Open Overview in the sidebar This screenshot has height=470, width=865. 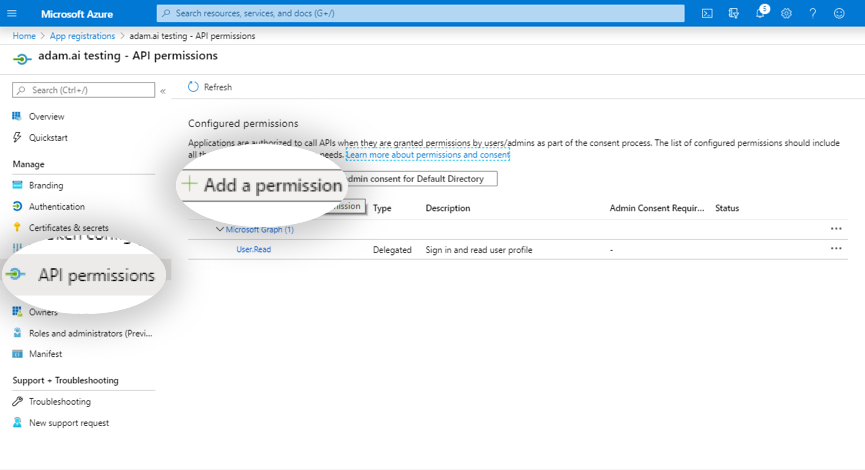[x=46, y=116]
